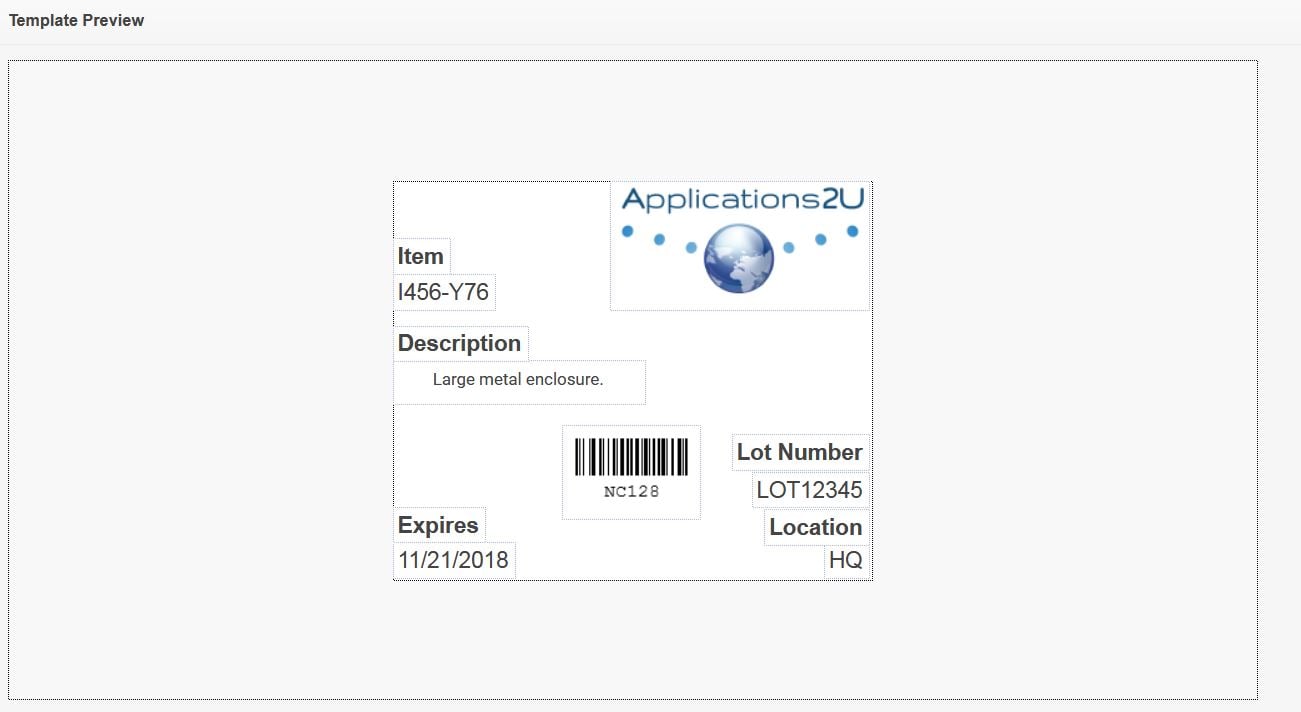This screenshot has width=1301, height=712.
Task: Select the Expires field label
Action: point(437,524)
